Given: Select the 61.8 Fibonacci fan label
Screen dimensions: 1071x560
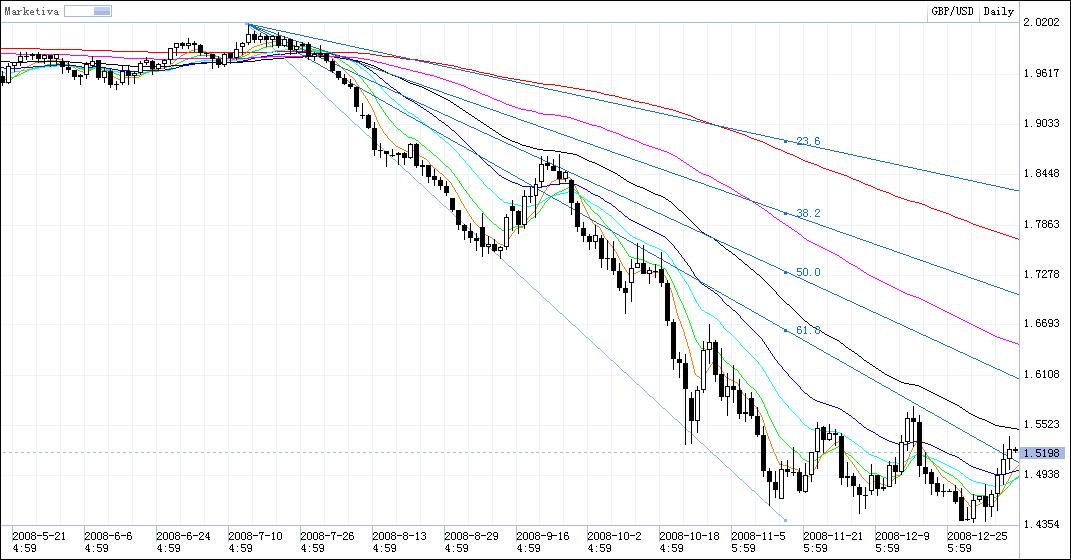Looking at the screenshot, I should click(808, 330).
